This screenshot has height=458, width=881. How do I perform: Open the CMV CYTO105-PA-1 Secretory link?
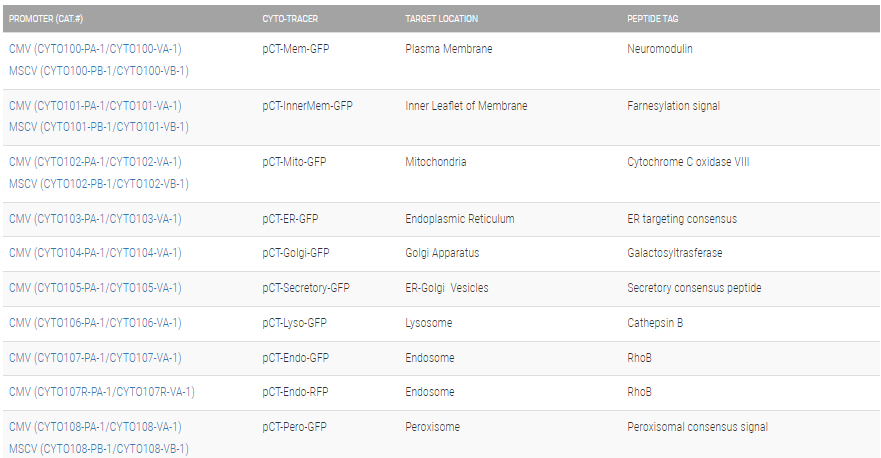coord(95,288)
